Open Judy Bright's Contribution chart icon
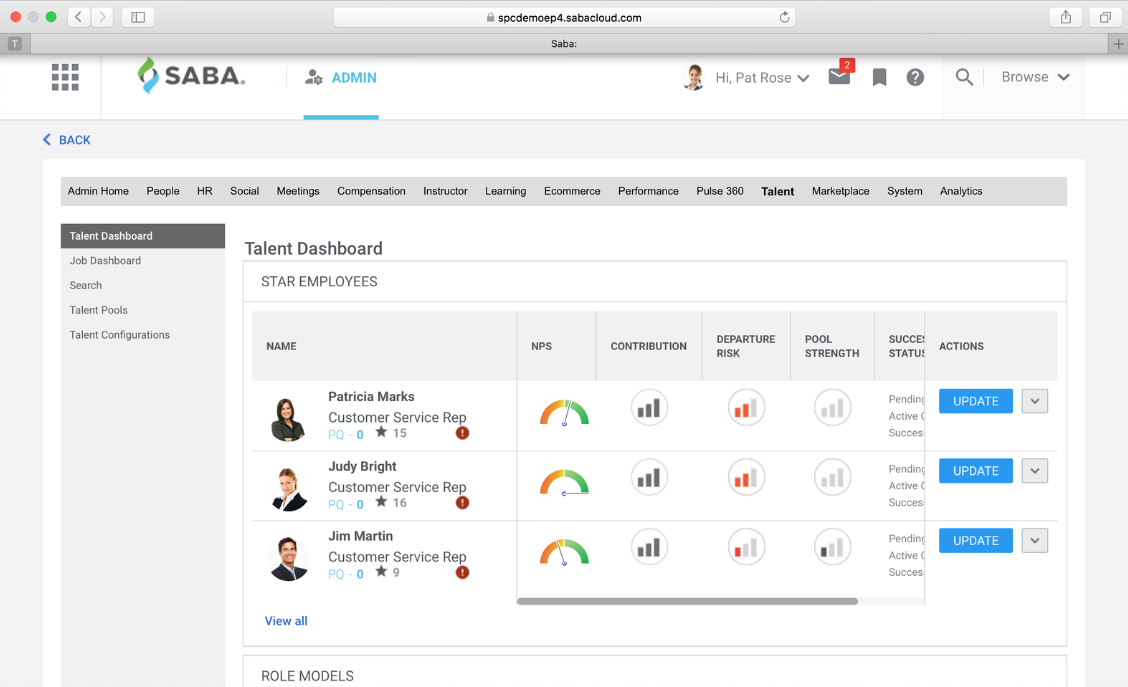1128x687 pixels. [649, 477]
